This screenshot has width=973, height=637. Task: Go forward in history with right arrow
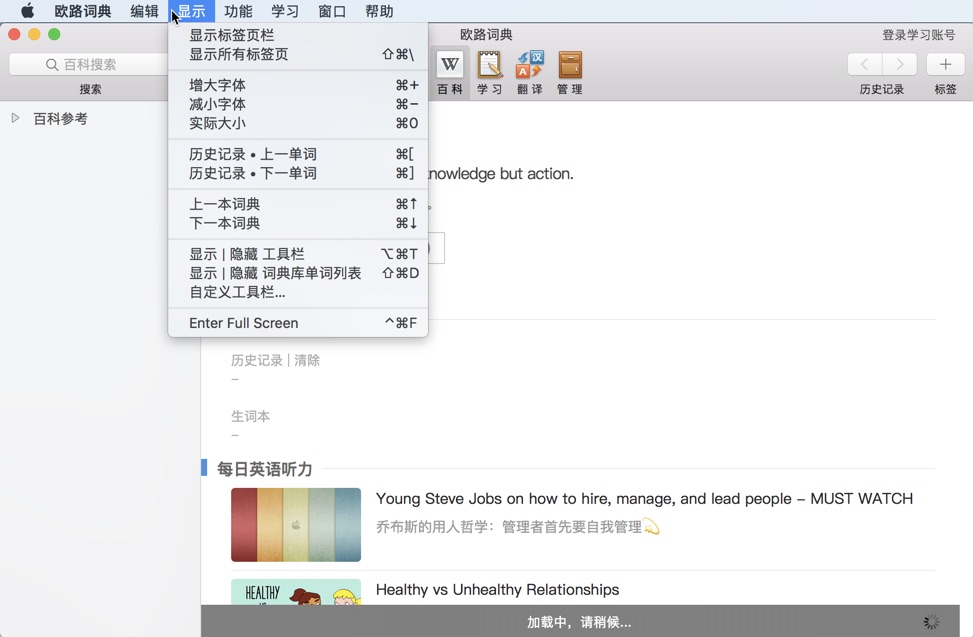coord(899,64)
